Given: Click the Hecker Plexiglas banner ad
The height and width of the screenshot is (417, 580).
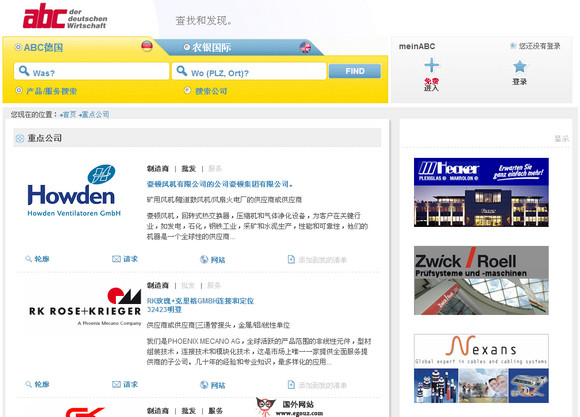Looking at the screenshot, I should (481, 192).
